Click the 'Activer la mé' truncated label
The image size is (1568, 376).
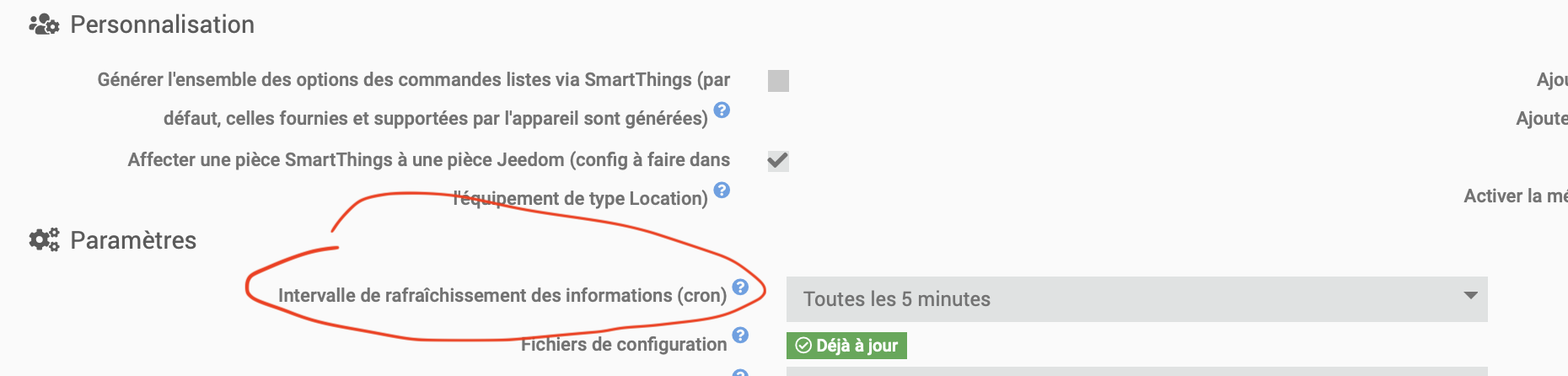(1516, 196)
